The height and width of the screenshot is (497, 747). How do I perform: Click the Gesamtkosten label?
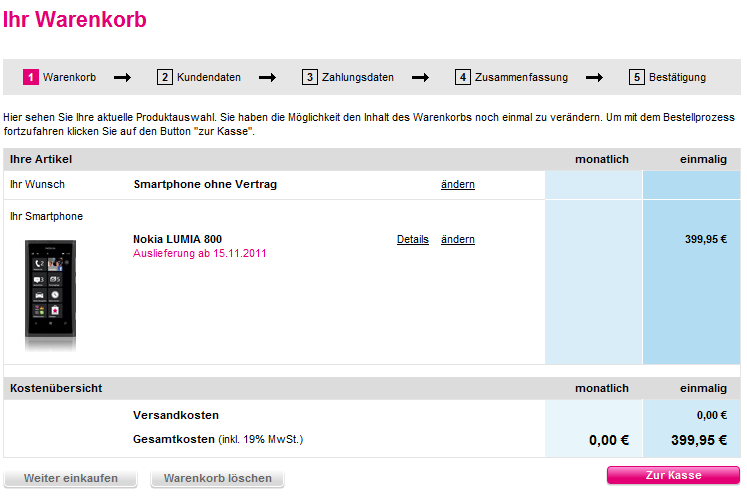174,439
